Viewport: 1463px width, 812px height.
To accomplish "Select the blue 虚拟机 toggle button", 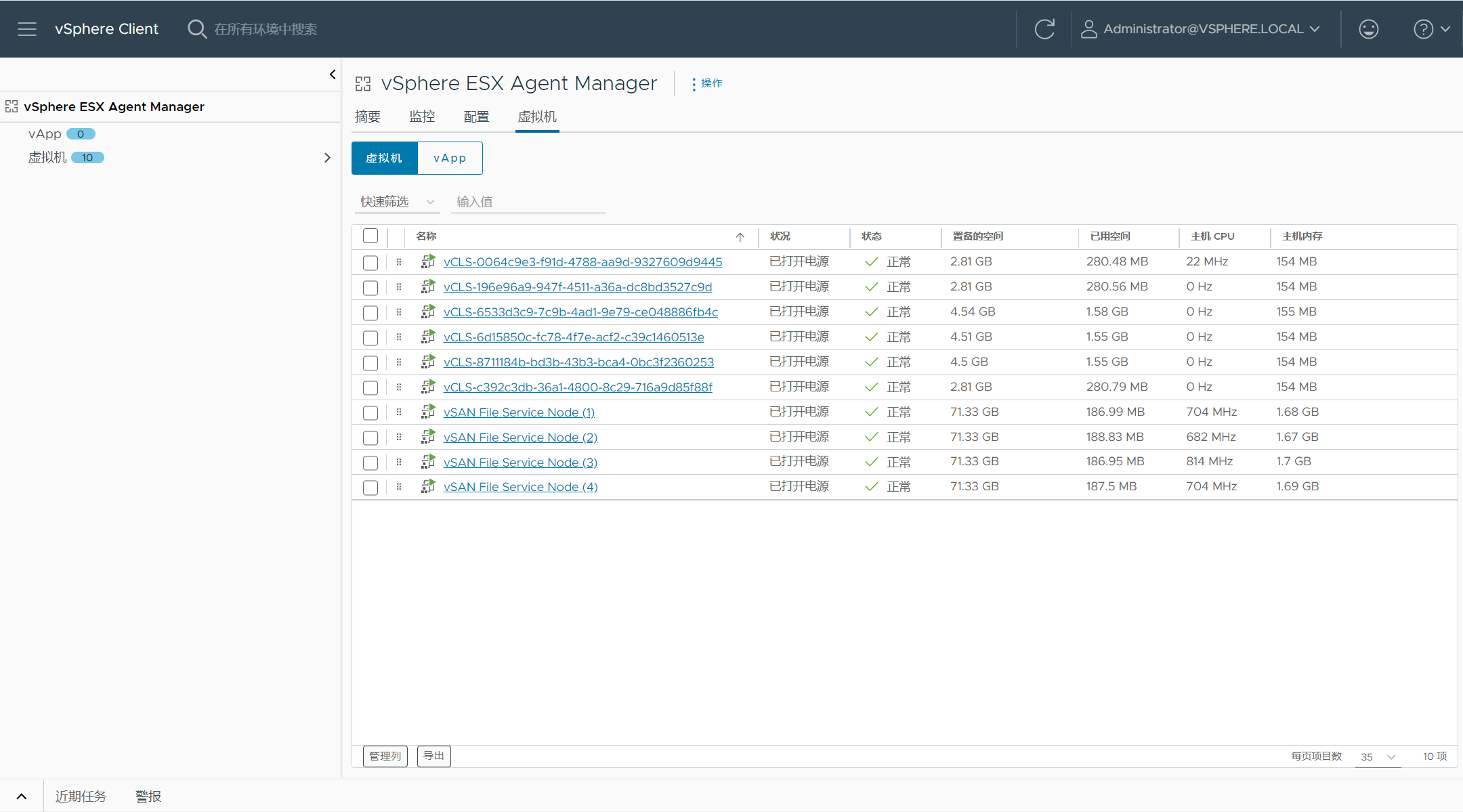I will coord(384,158).
